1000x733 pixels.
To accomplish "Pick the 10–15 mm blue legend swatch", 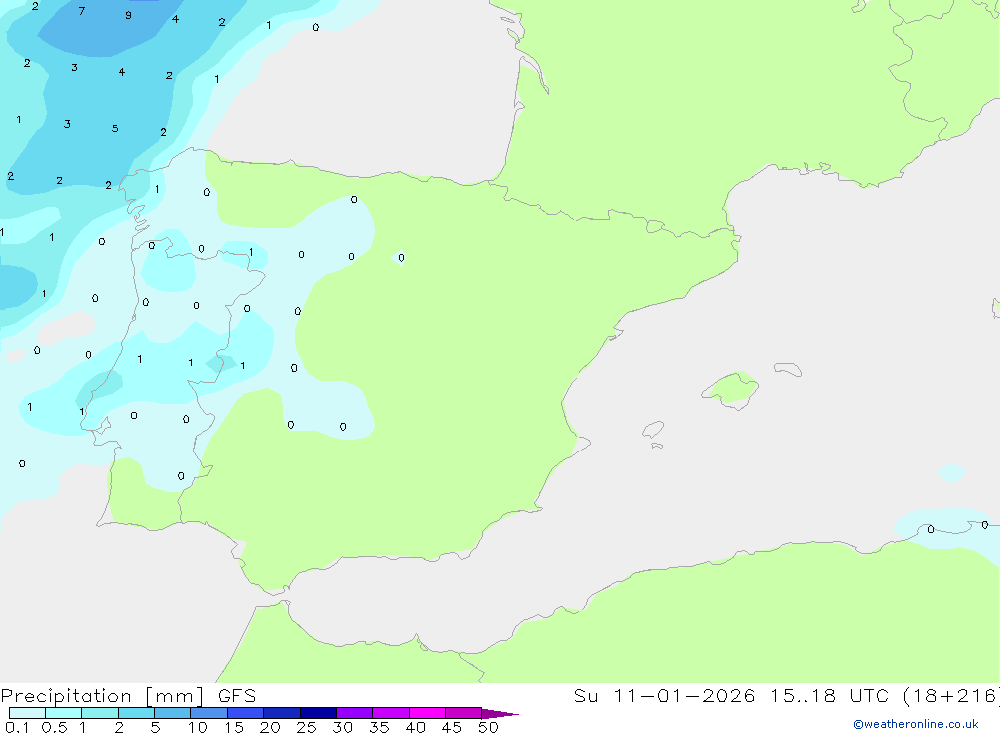I will (209, 713).
